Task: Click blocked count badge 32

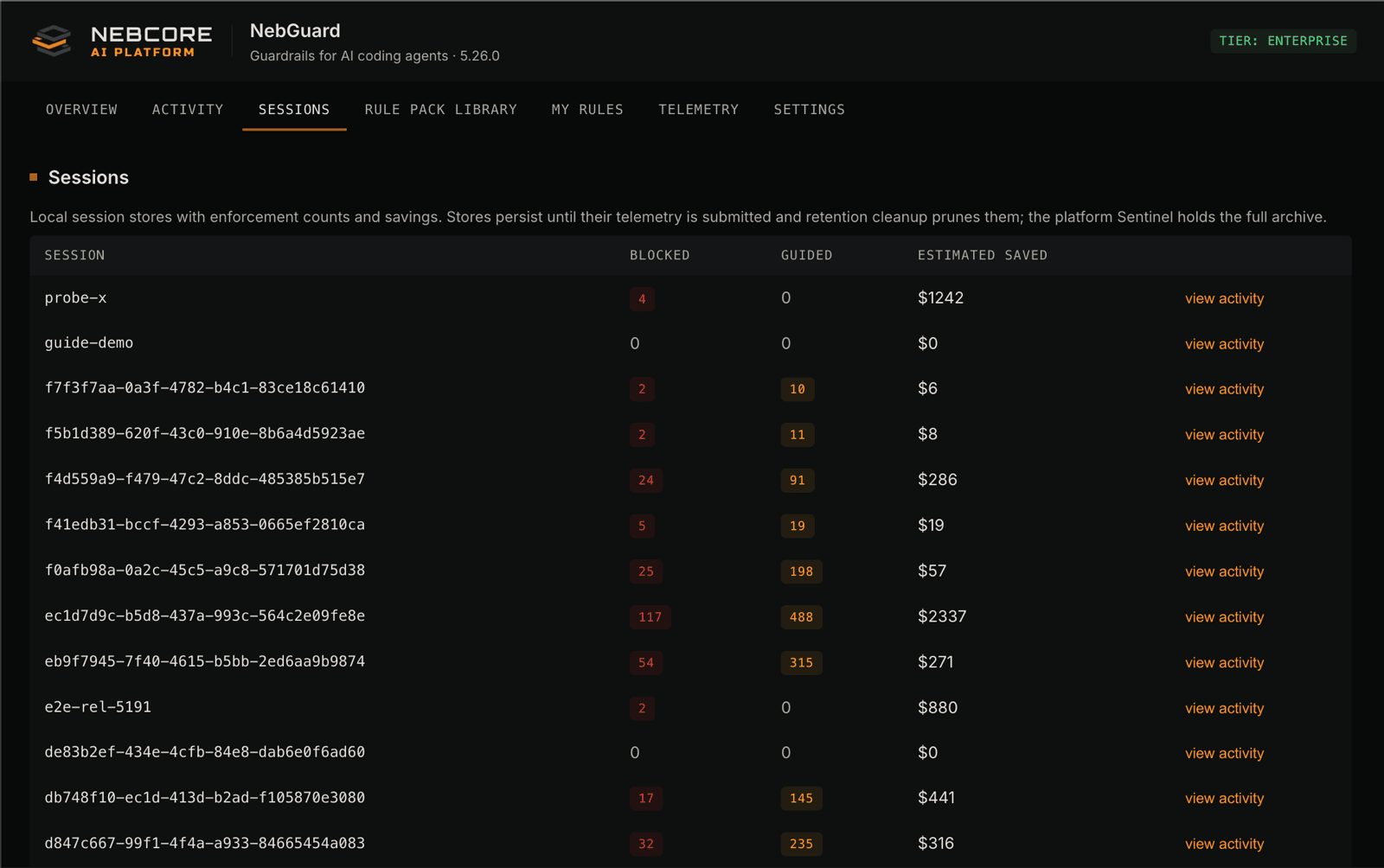Action: pyautogui.click(x=646, y=844)
